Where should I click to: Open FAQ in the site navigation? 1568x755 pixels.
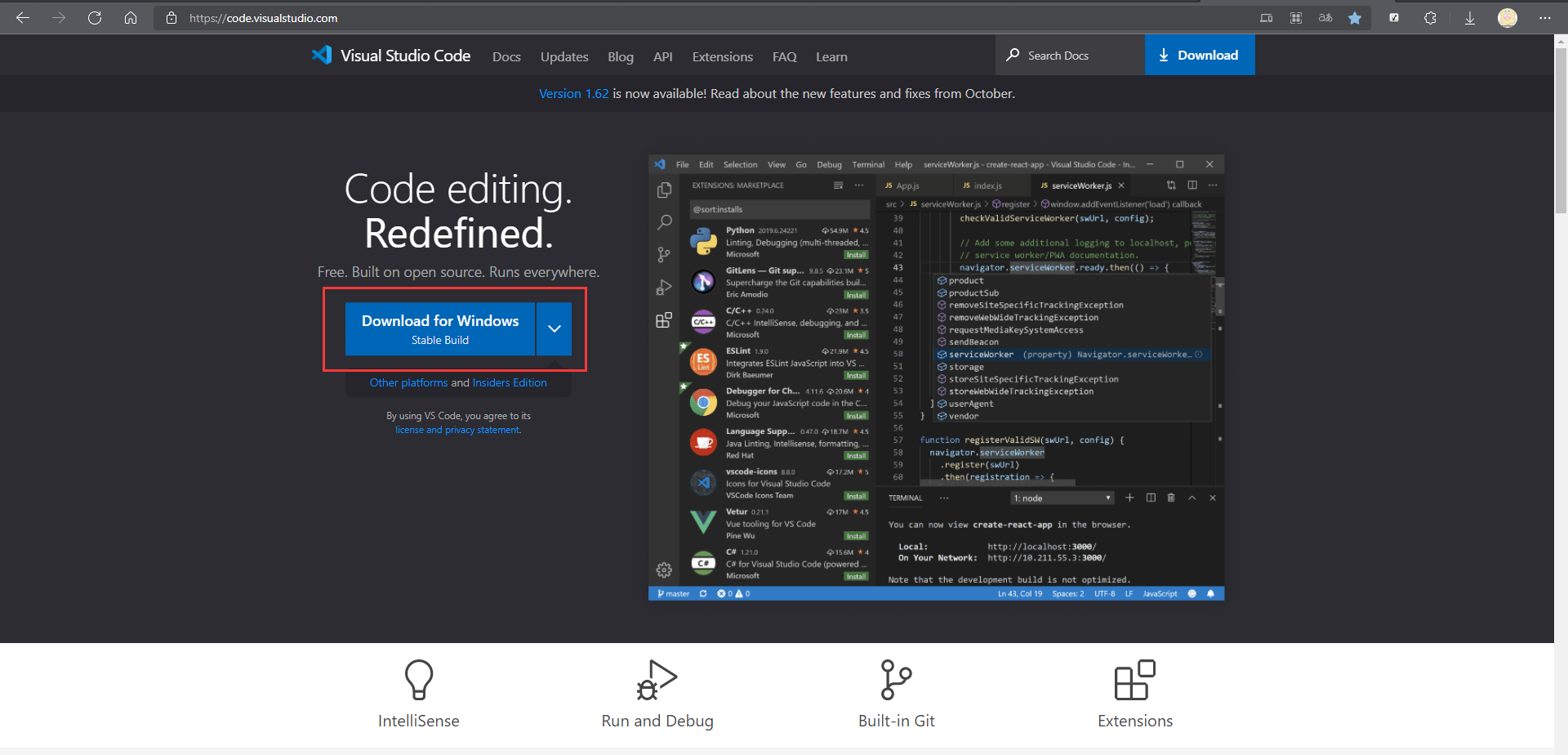click(x=784, y=56)
